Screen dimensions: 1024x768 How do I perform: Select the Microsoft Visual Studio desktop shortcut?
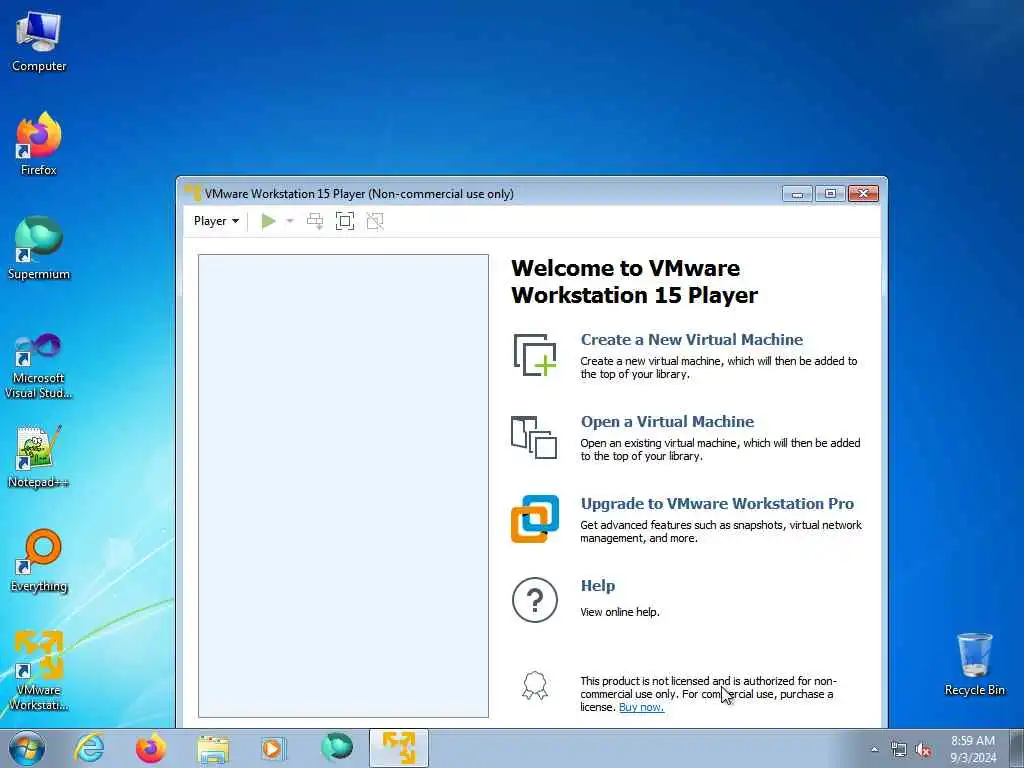(x=39, y=366)
